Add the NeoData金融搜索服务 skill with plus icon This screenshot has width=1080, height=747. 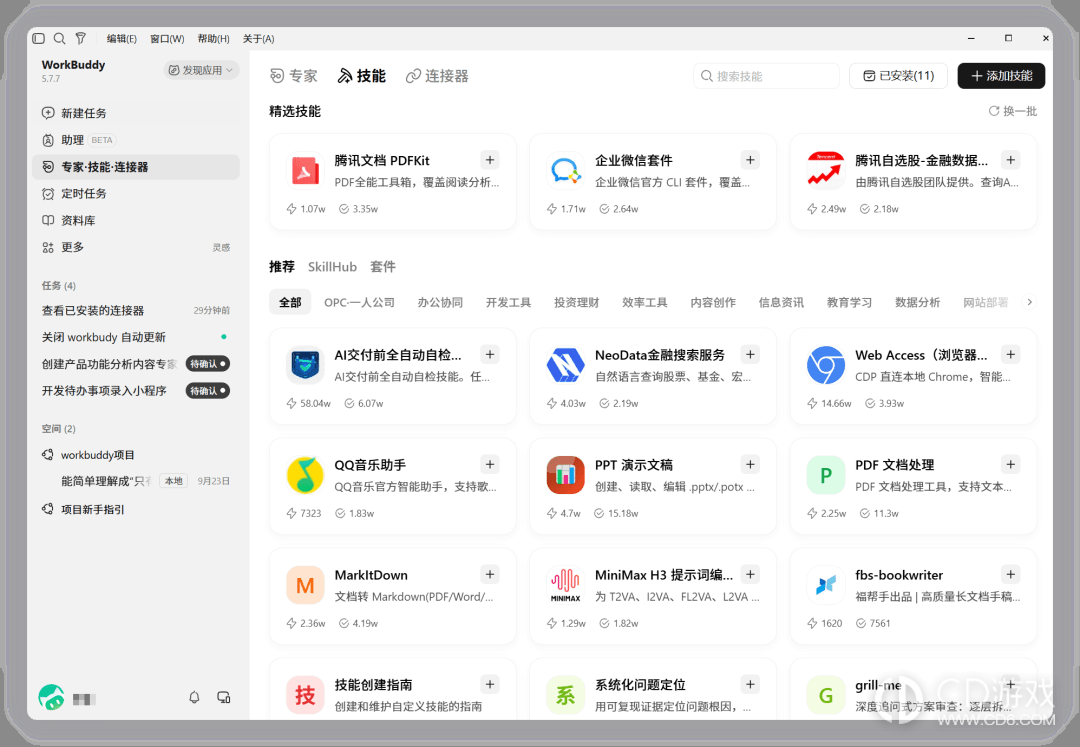750,355
